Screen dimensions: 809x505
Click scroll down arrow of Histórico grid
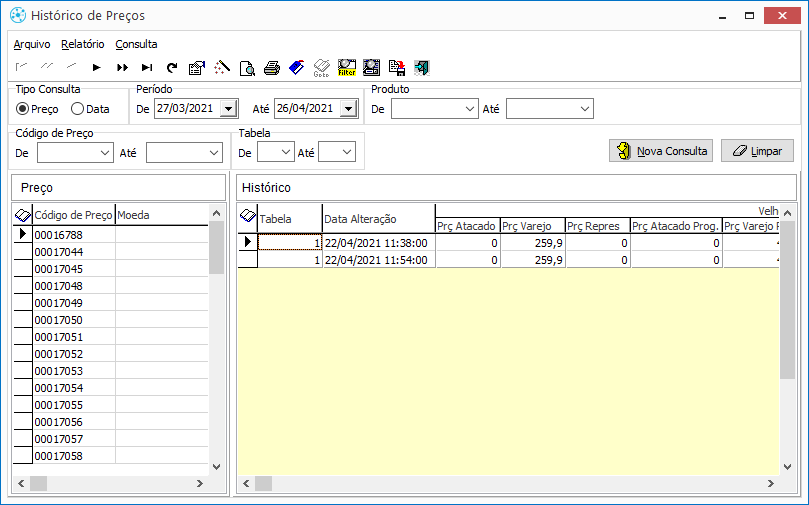point(787,467)
